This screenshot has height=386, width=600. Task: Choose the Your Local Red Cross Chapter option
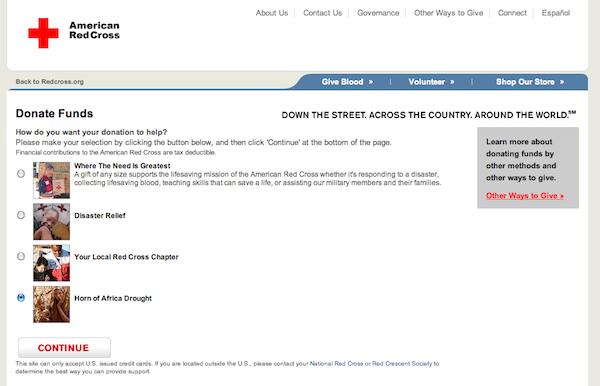point(21,256)
